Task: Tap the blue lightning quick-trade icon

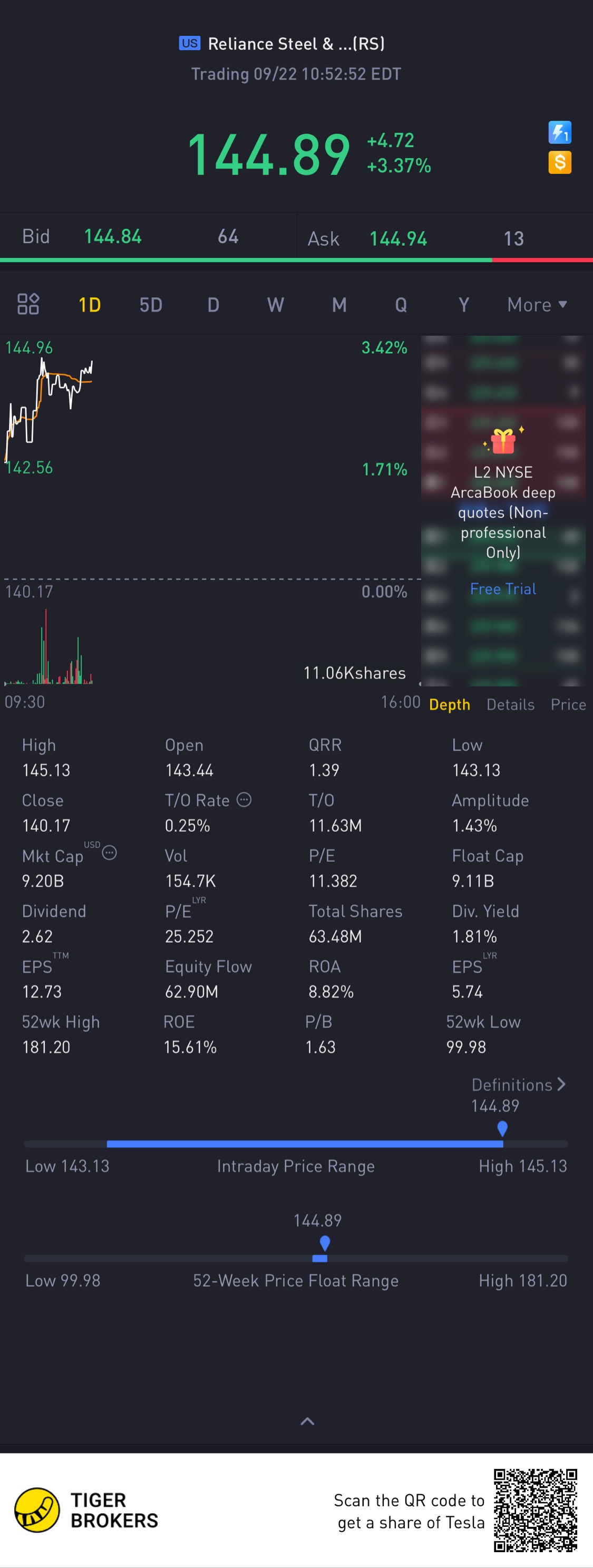Action: point(559,132)
